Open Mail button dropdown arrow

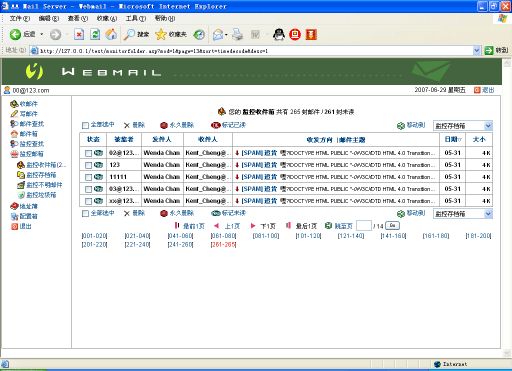tap(226, 35)
